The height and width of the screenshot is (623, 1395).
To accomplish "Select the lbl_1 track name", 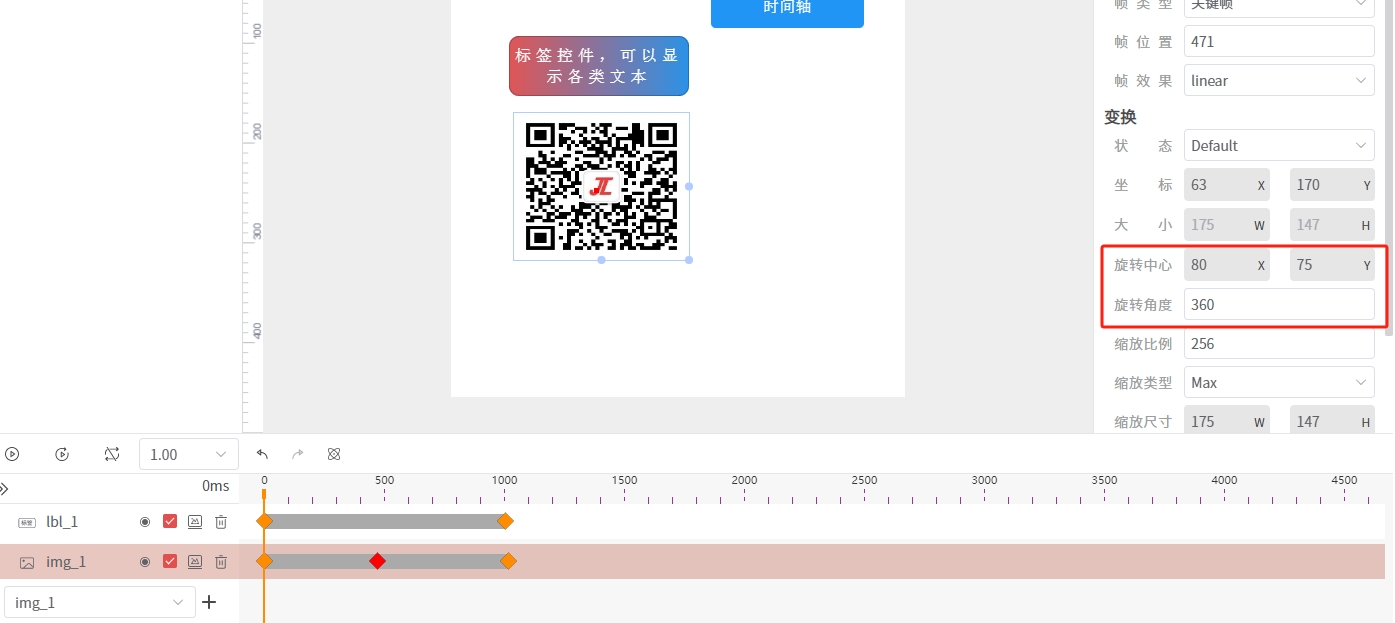I will point(62,521).
